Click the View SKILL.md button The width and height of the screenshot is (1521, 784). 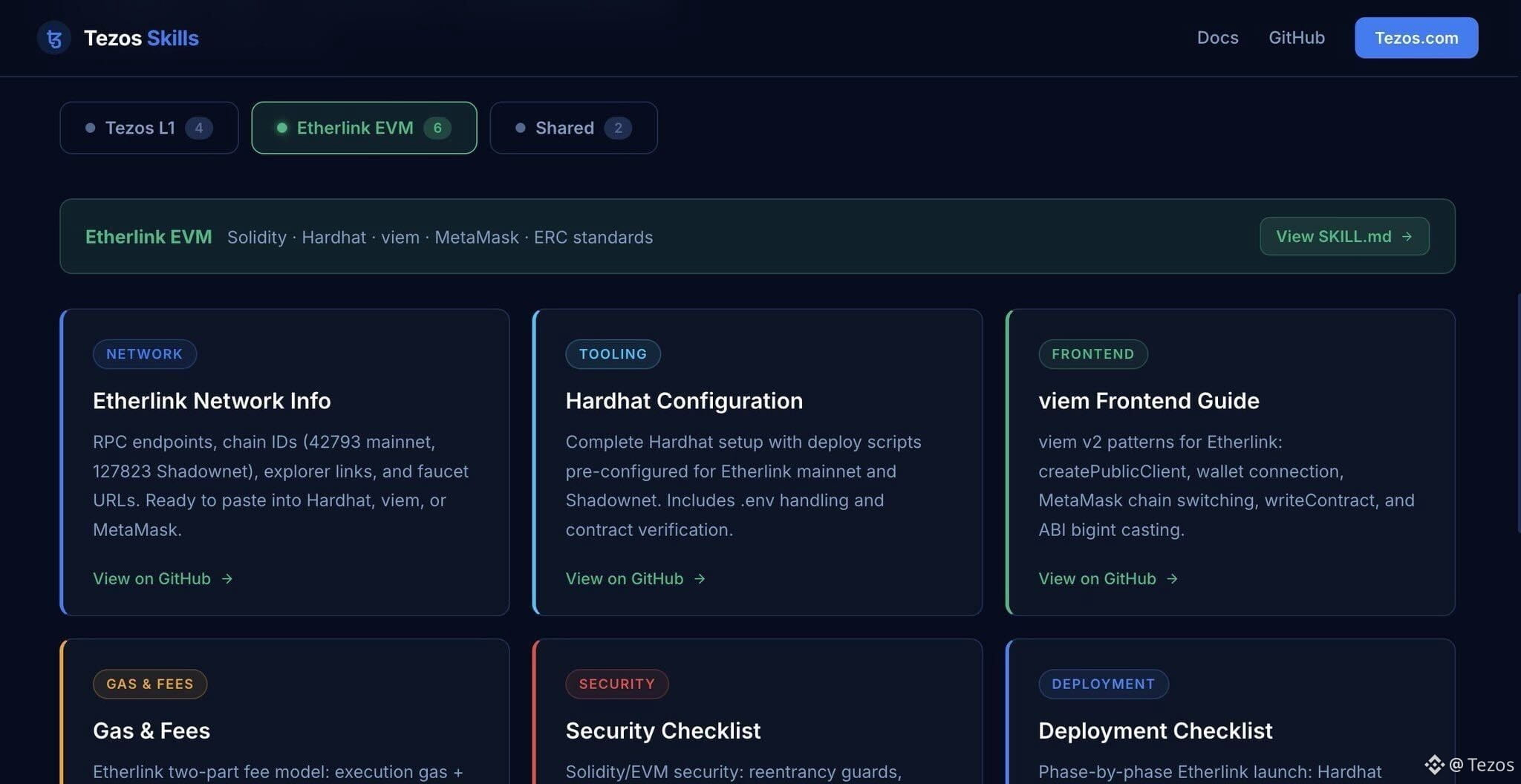tap(1344, 236)
